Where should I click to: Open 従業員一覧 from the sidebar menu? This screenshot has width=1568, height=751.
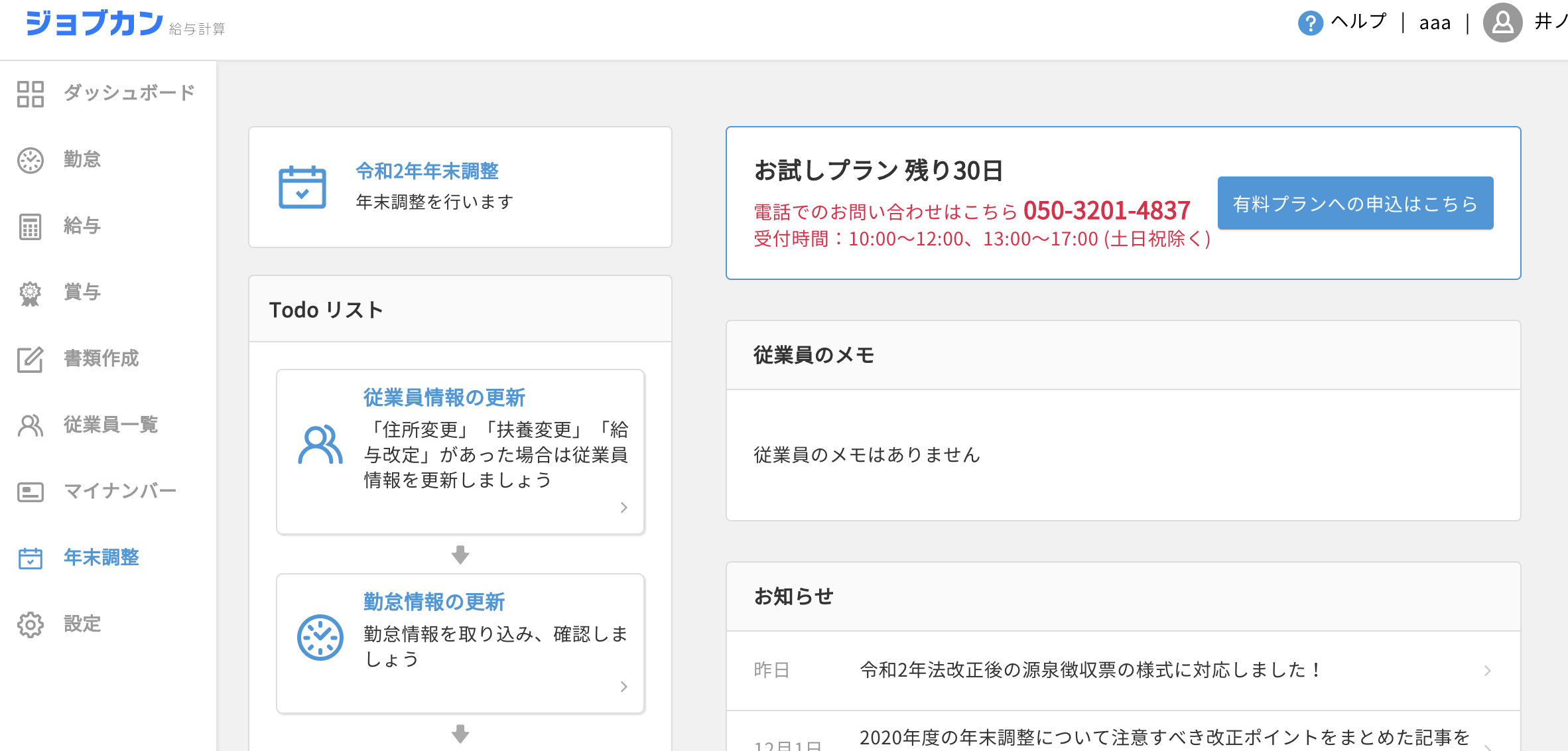[110, 425]
